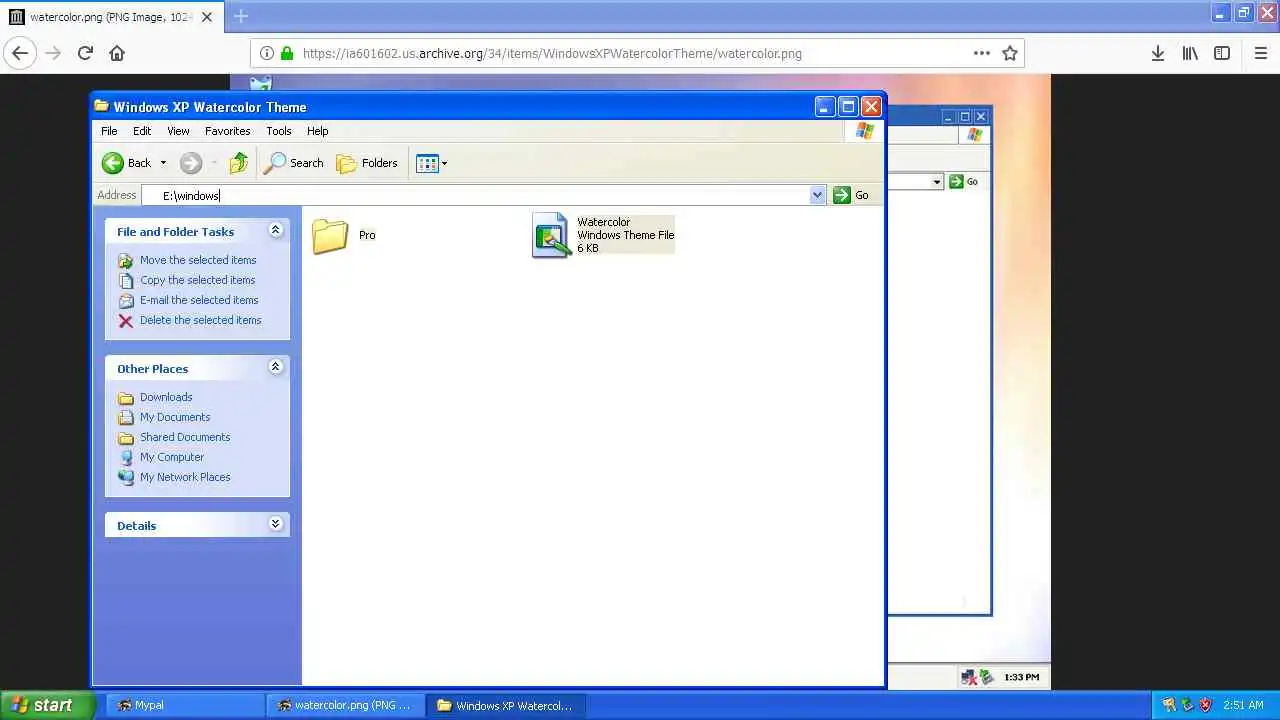Image resolution: width=1280 pixels, height=720 pixels.
Task: Click the first tray icon beside the clock
Action: 1169,705
